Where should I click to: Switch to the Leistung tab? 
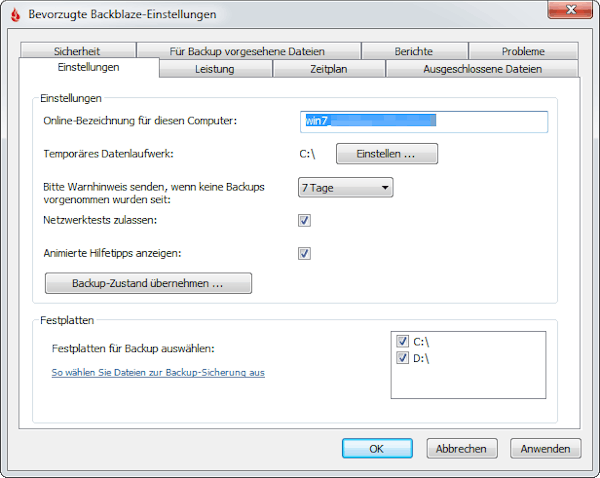[x=215, y=69]
